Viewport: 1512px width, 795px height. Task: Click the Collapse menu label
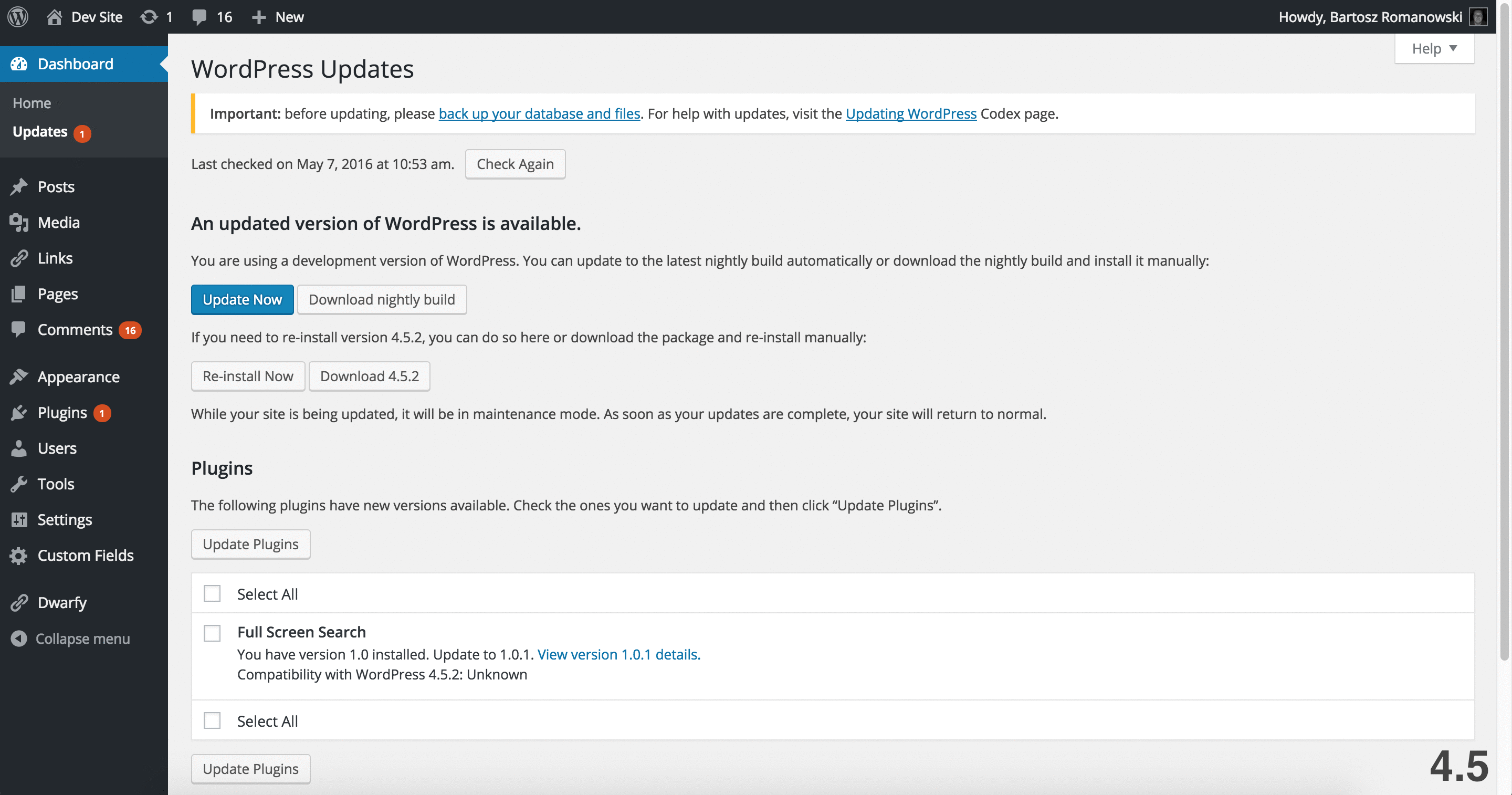tap(83, 638)
